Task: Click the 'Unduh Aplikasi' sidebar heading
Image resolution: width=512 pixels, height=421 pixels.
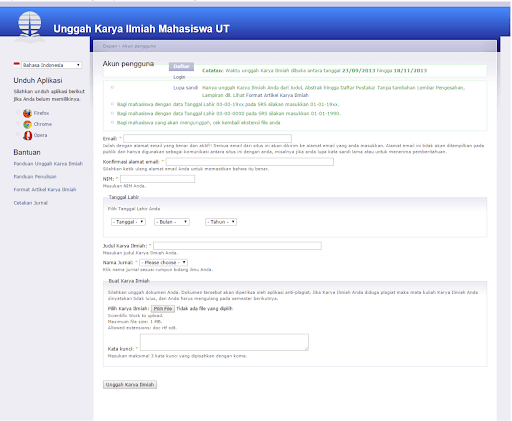Action: tap(38, 81)
